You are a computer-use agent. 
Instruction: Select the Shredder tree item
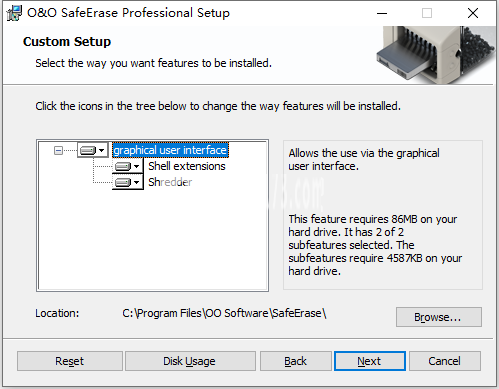point(170,182)
